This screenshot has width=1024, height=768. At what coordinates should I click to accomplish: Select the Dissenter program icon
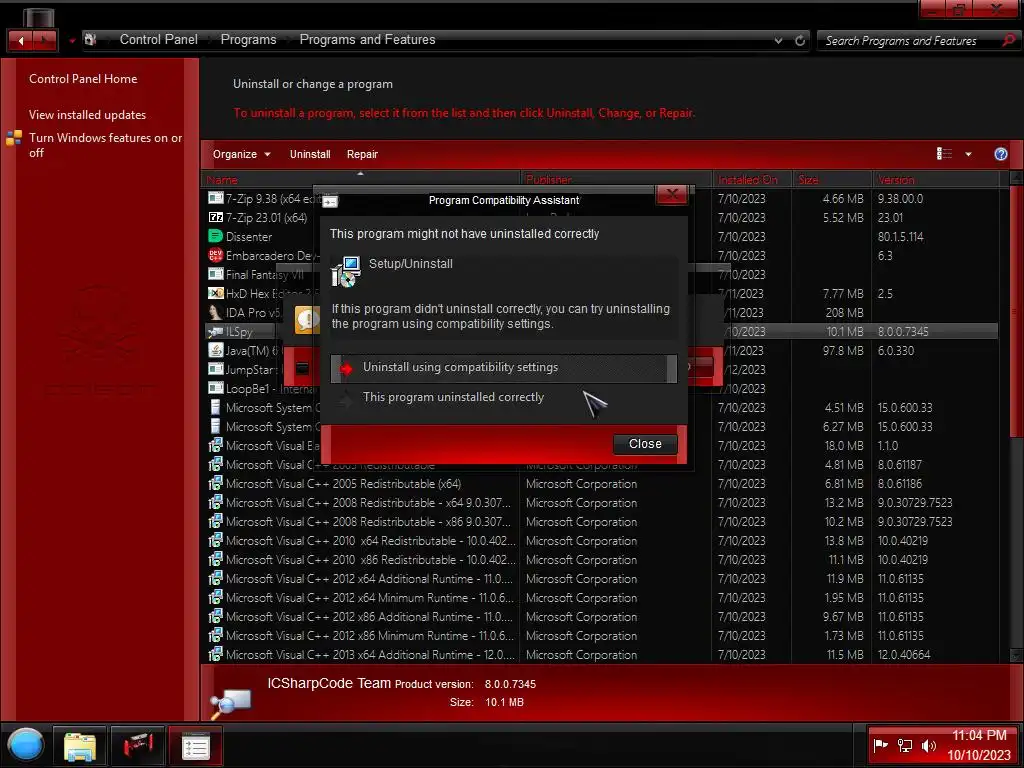(x=215, y=236)
